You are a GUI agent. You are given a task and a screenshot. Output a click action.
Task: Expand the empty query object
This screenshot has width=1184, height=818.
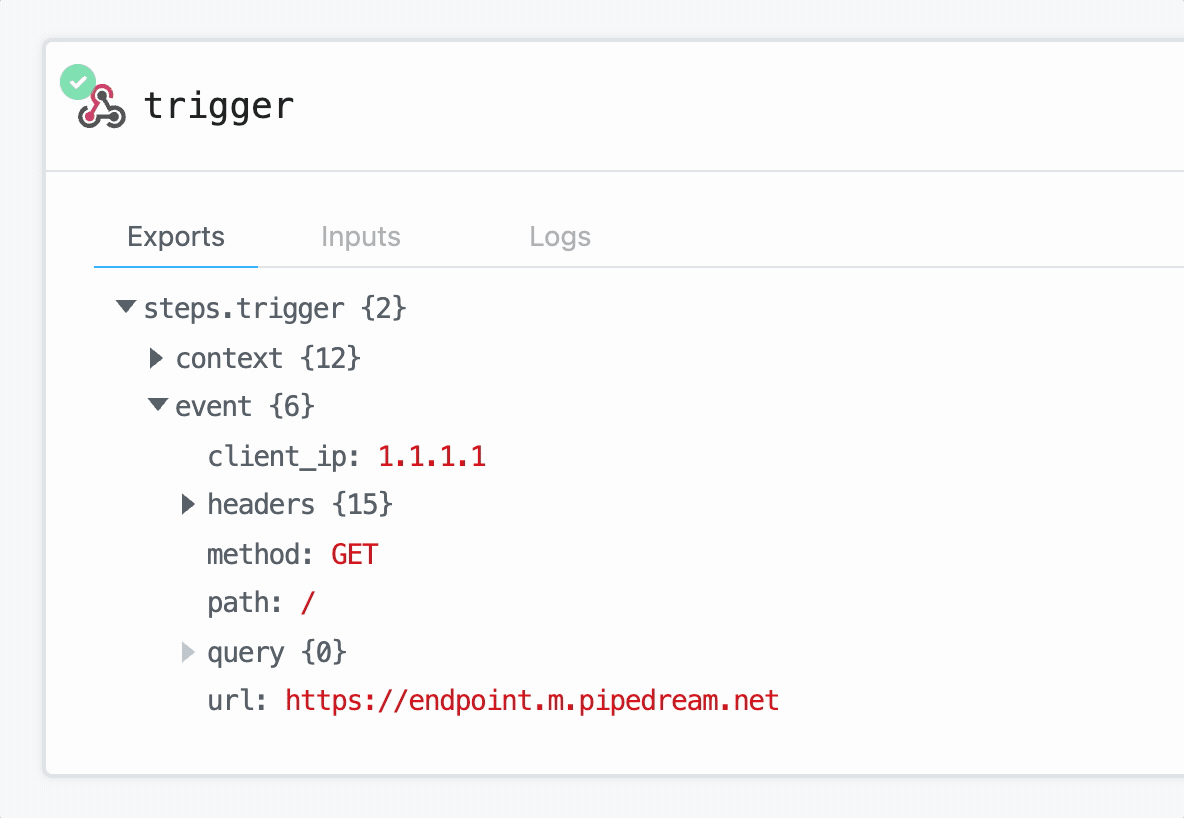coord(188,652)
